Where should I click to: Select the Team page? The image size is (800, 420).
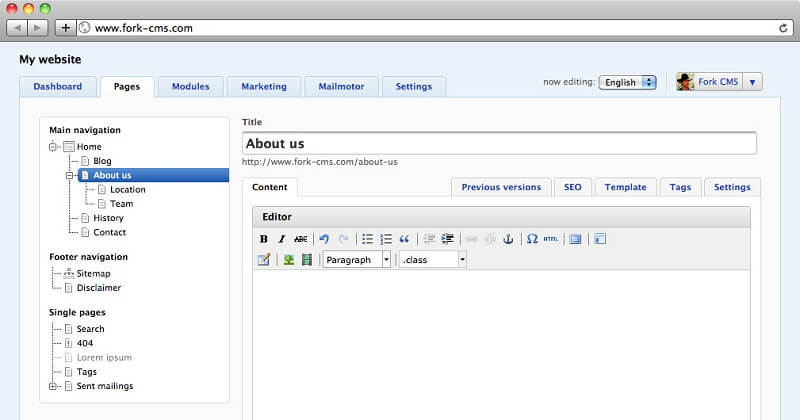pos(121,204)
